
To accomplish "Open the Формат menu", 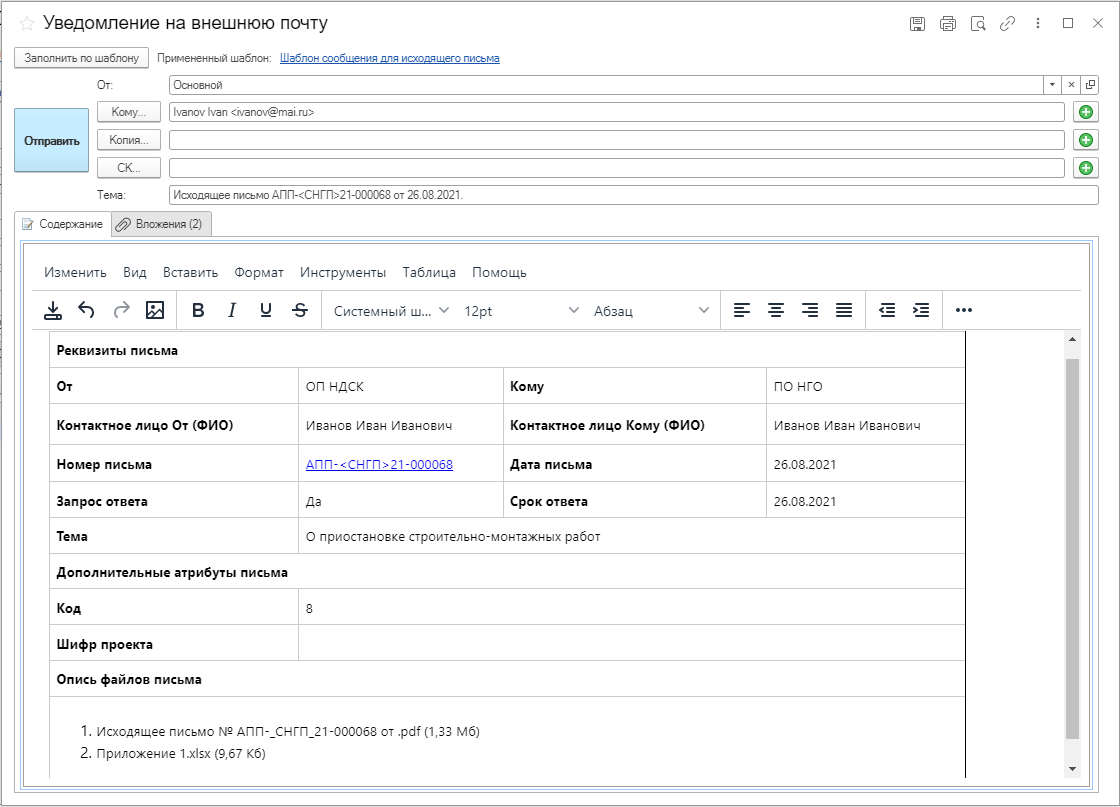I will tap(259, 272).
